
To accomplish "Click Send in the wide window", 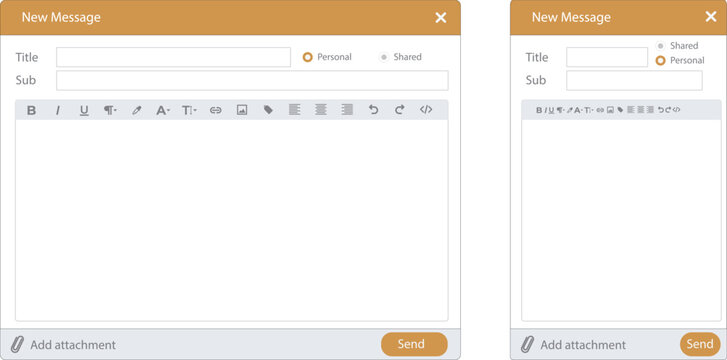I will click(415, 344).
